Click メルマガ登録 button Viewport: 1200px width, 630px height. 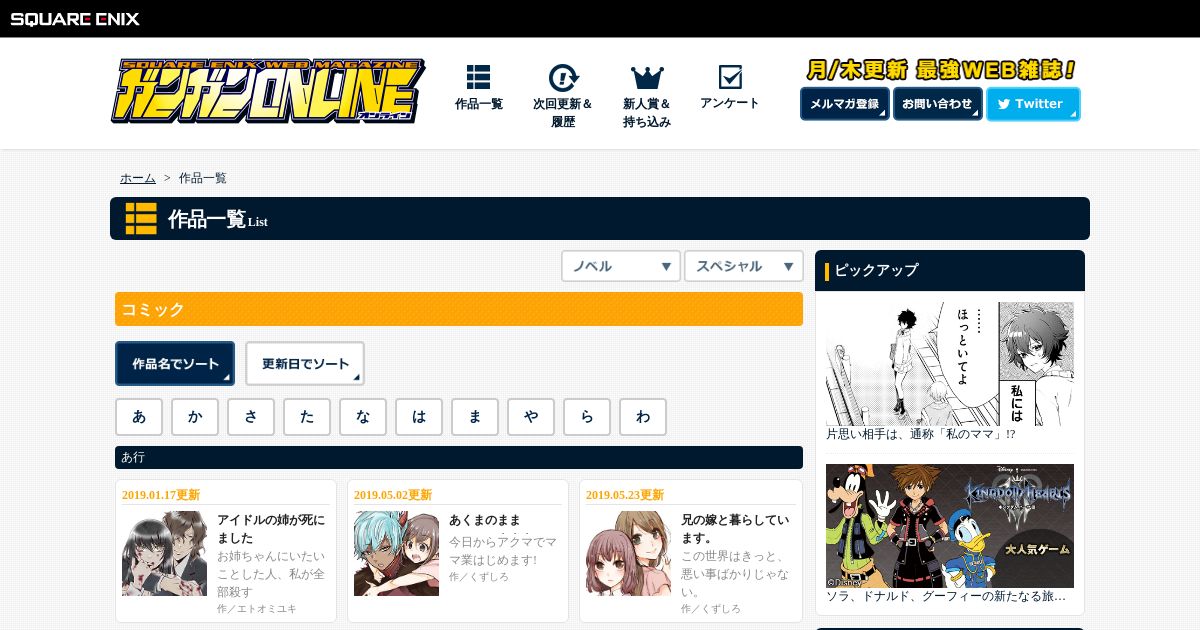[845, 104]
